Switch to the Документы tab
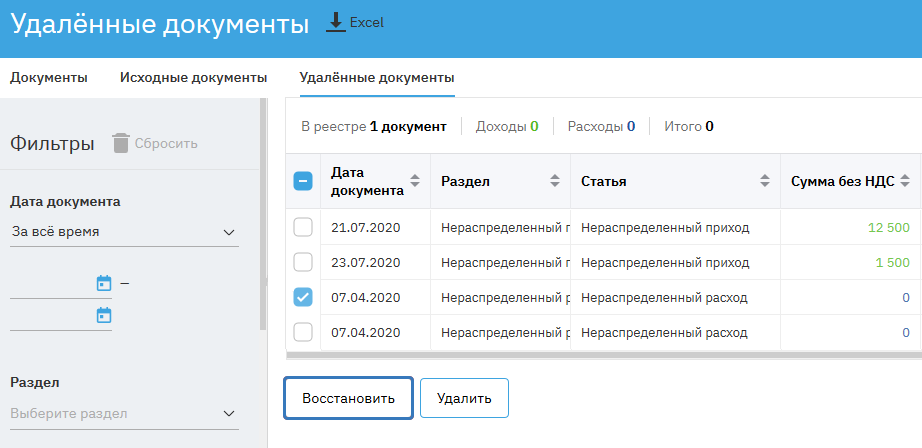 tap(49, 77)
